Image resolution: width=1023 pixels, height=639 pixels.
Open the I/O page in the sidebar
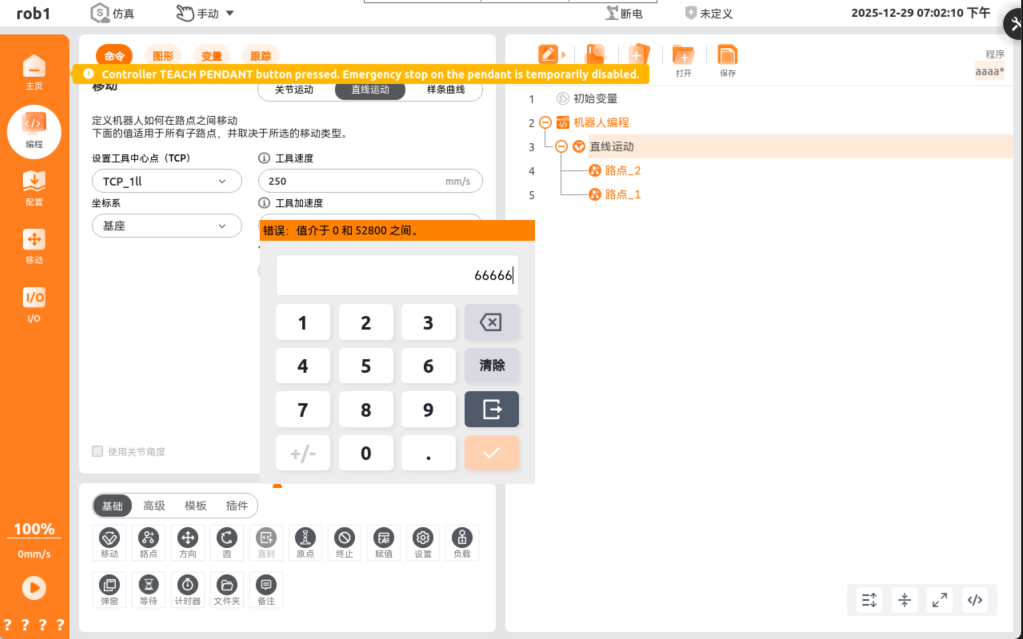pyautogui.click(x=34, y=305)
